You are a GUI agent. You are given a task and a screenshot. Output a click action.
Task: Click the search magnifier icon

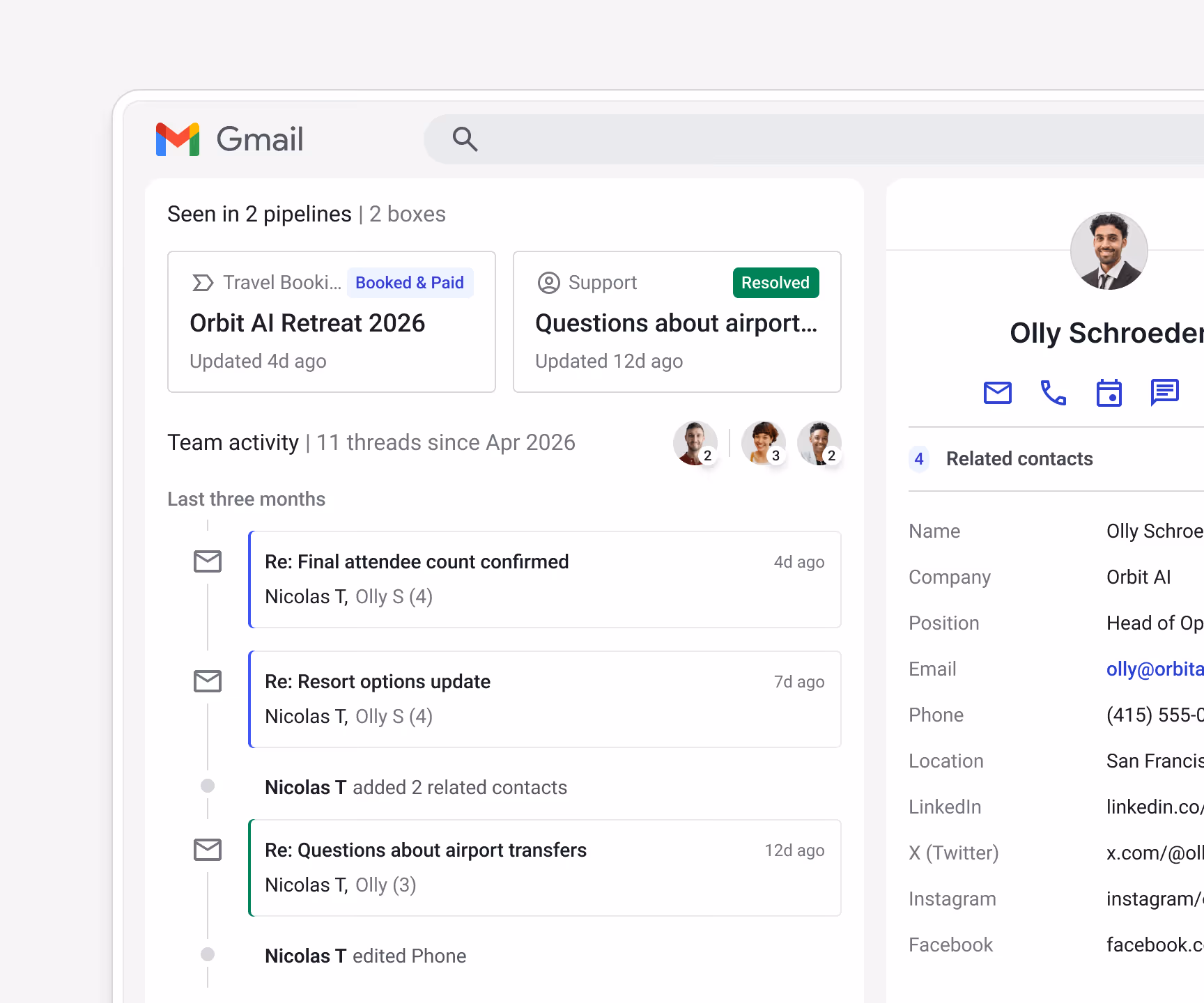(465, 139)
